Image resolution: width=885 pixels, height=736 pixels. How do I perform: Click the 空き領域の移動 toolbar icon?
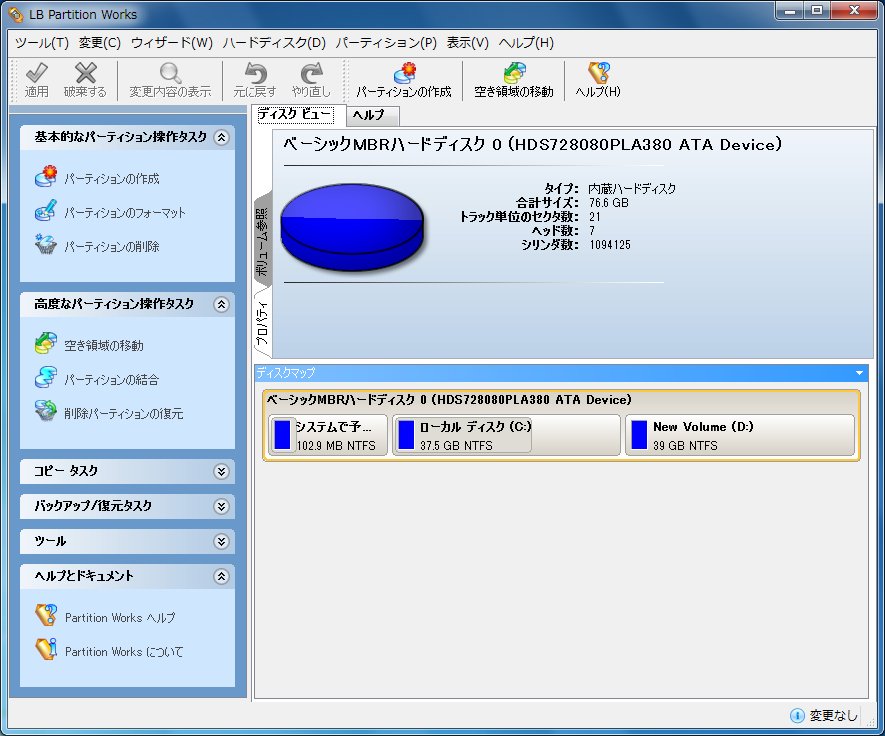[x=514, y=73]
